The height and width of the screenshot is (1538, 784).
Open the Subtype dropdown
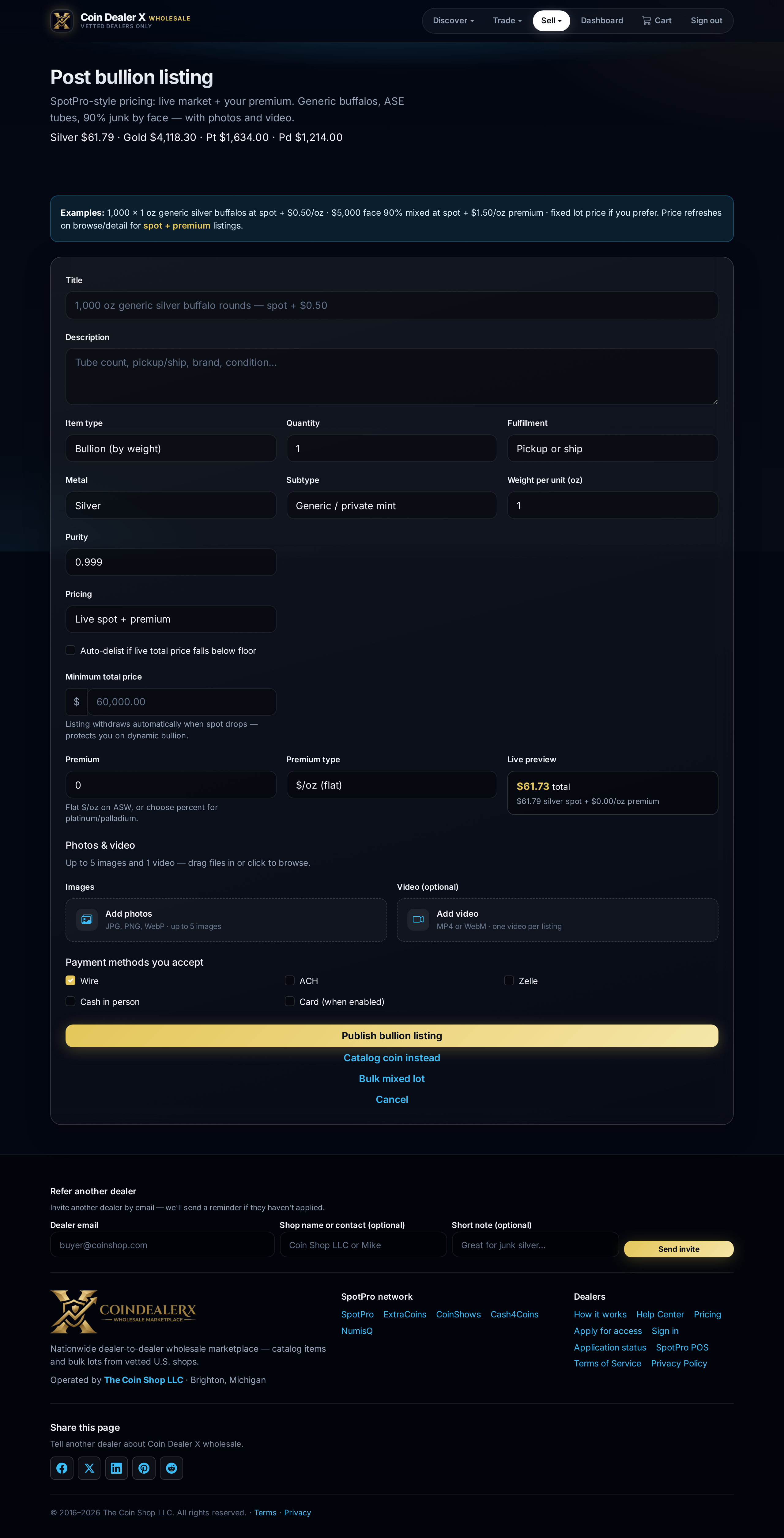pos(391,505)
